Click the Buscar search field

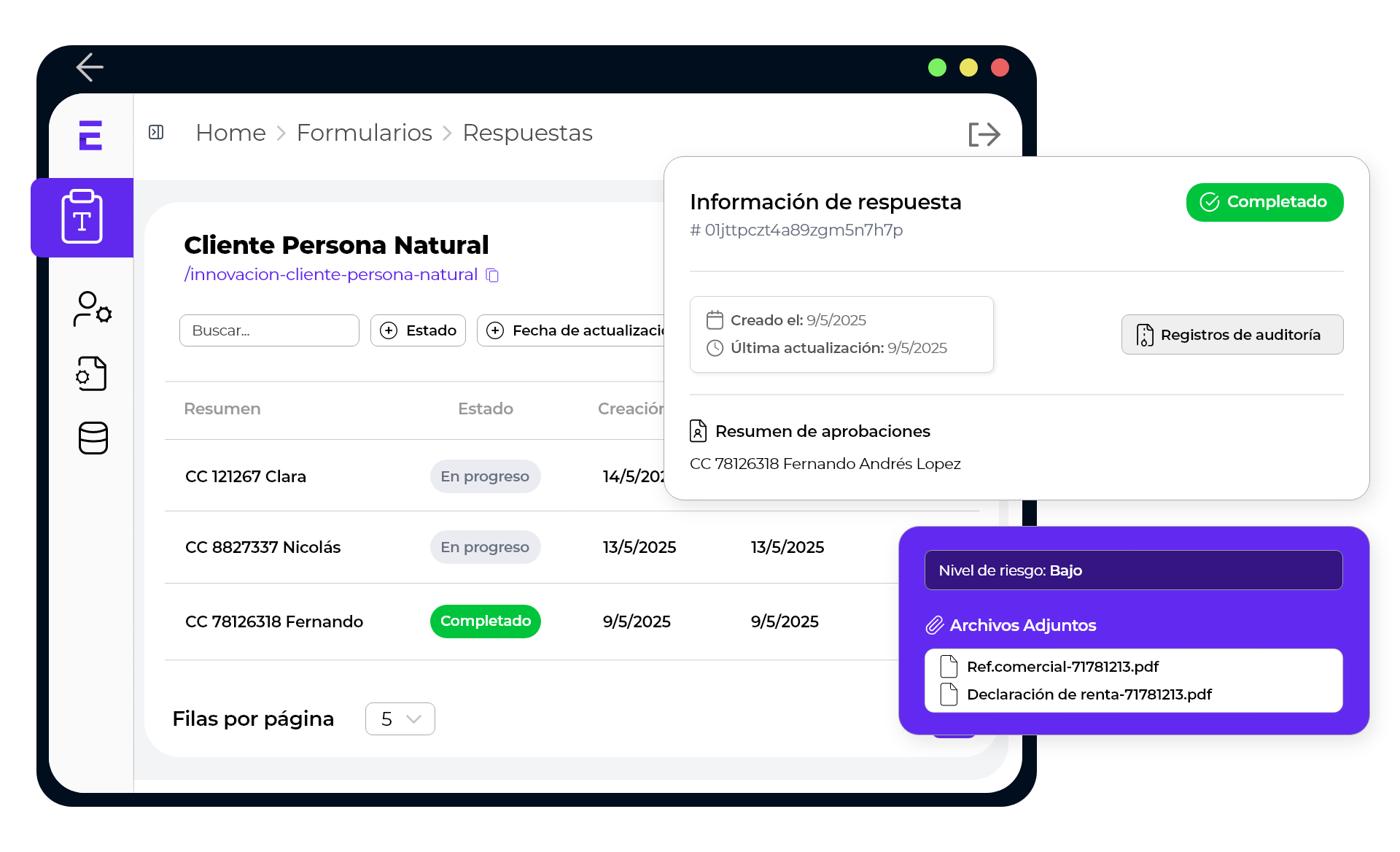[x=269, y=330]
